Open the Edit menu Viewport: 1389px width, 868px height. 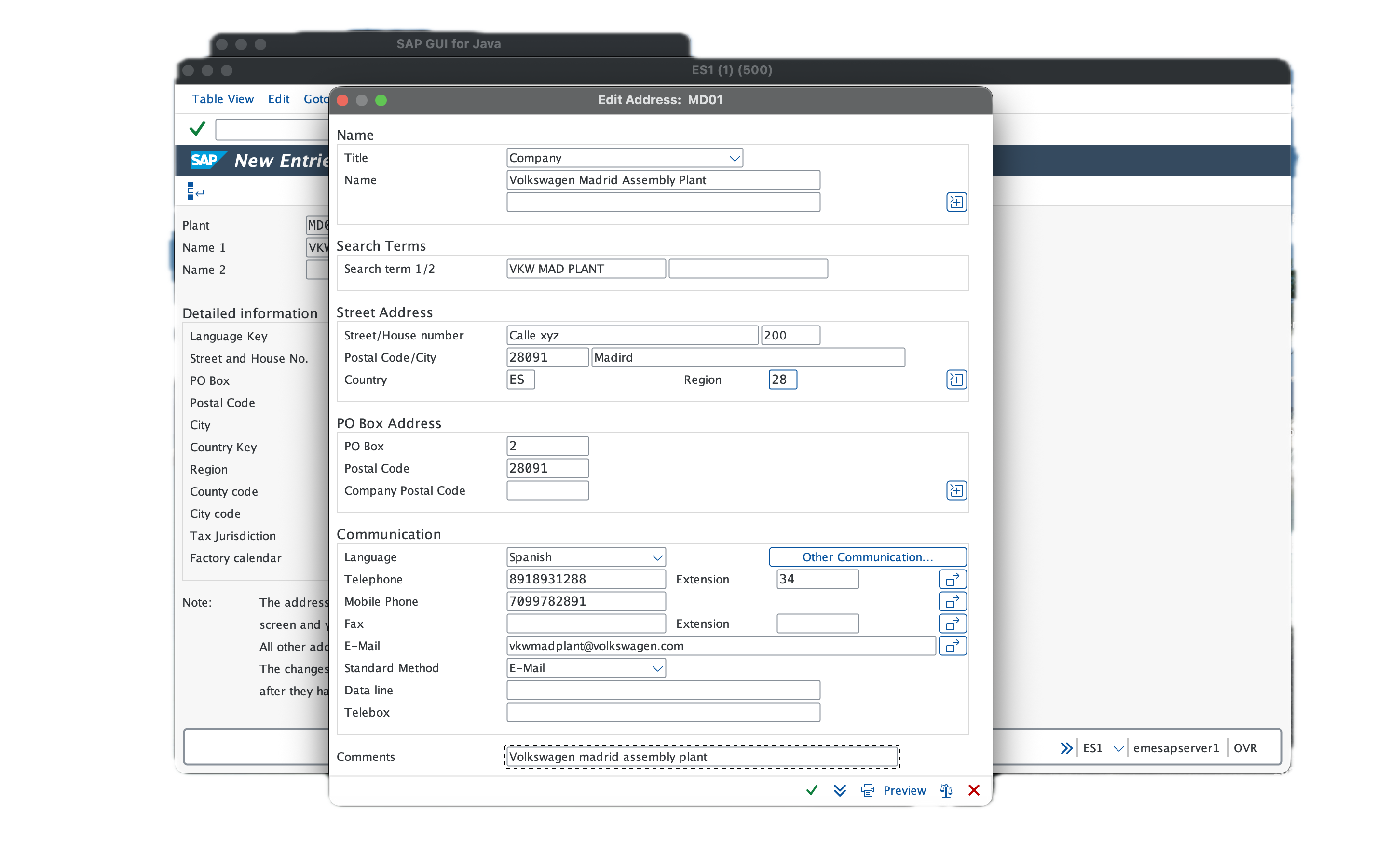278,99
